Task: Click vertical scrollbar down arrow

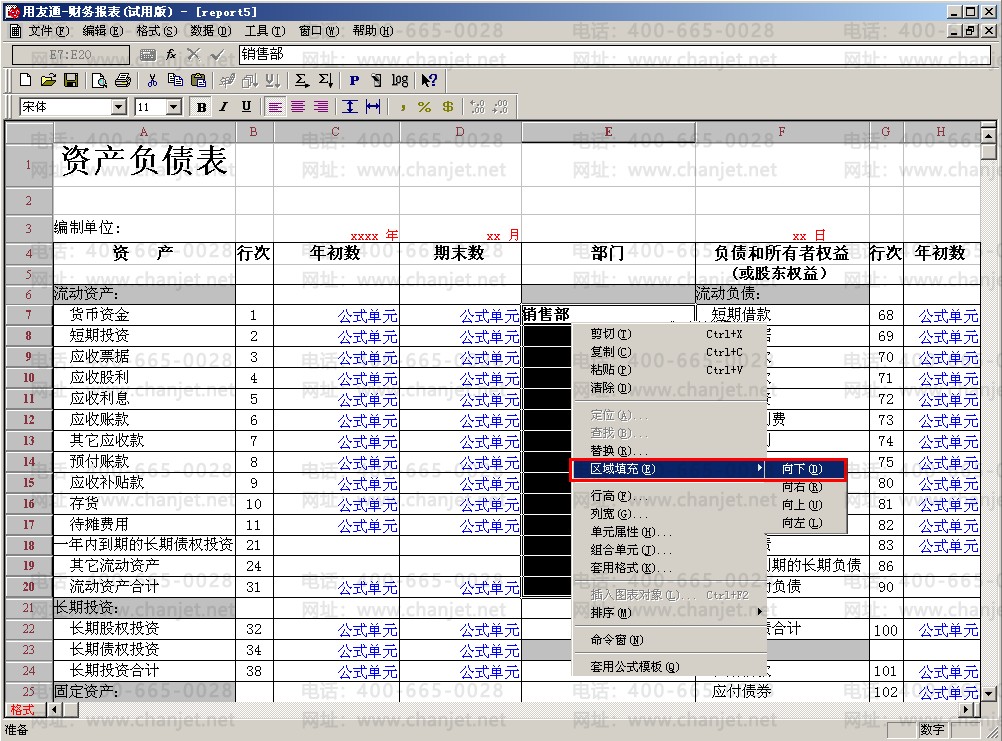Action: 988,694
